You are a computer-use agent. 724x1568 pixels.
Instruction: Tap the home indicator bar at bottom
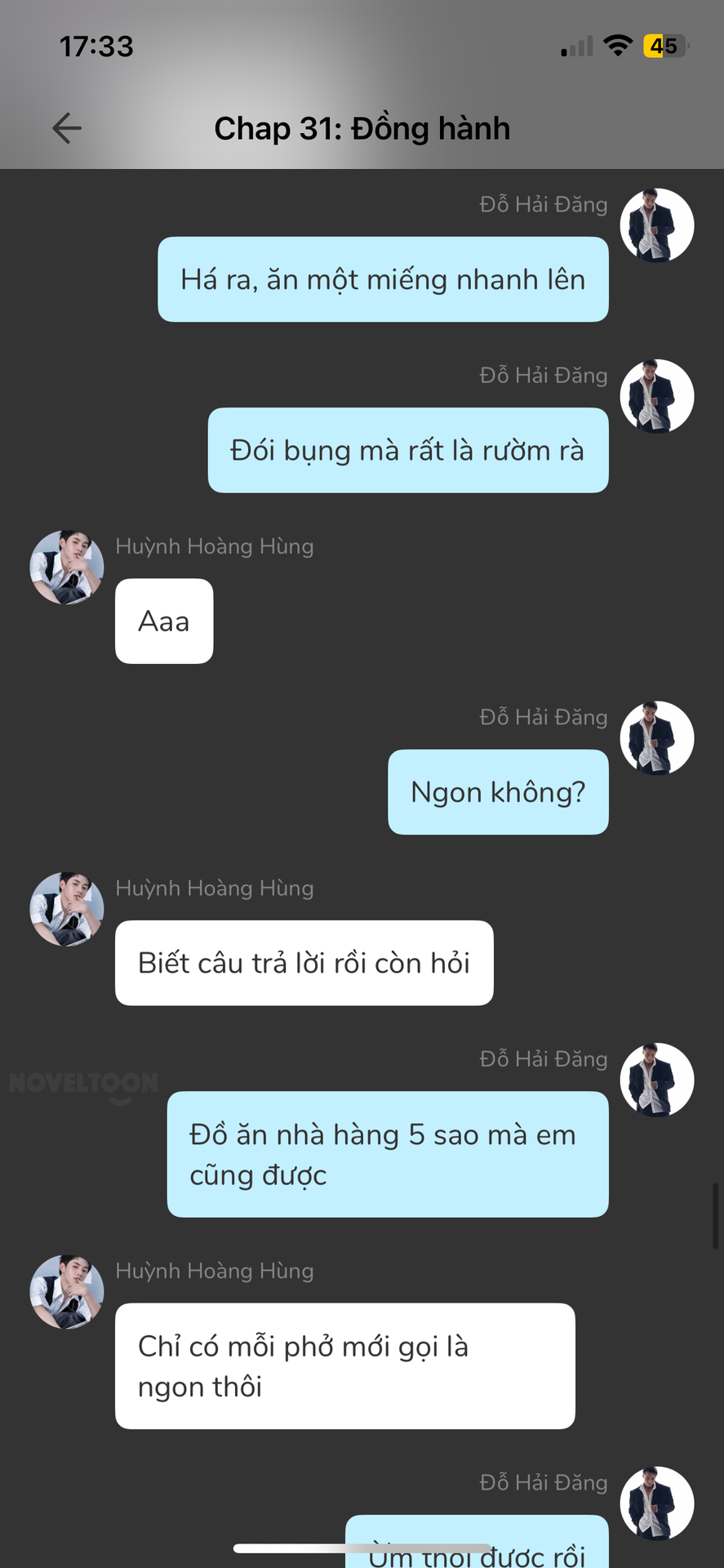pos(362,1548)
